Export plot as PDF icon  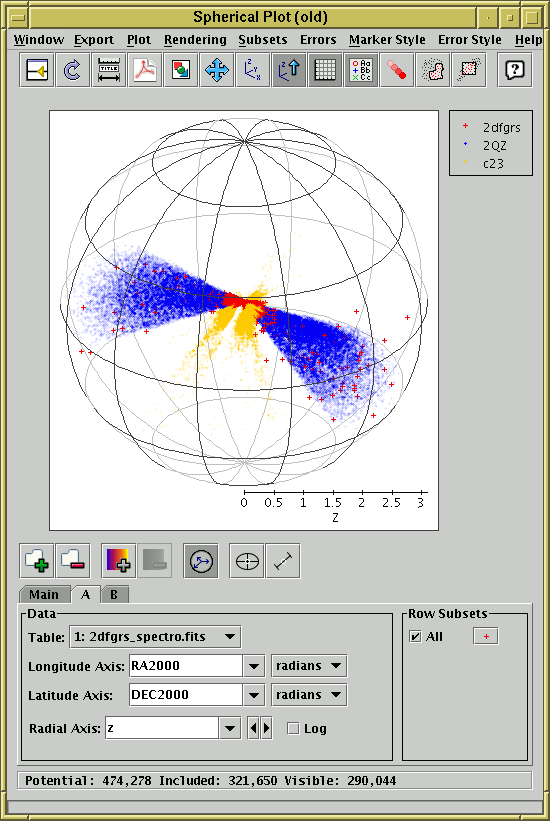coord(145,70)
